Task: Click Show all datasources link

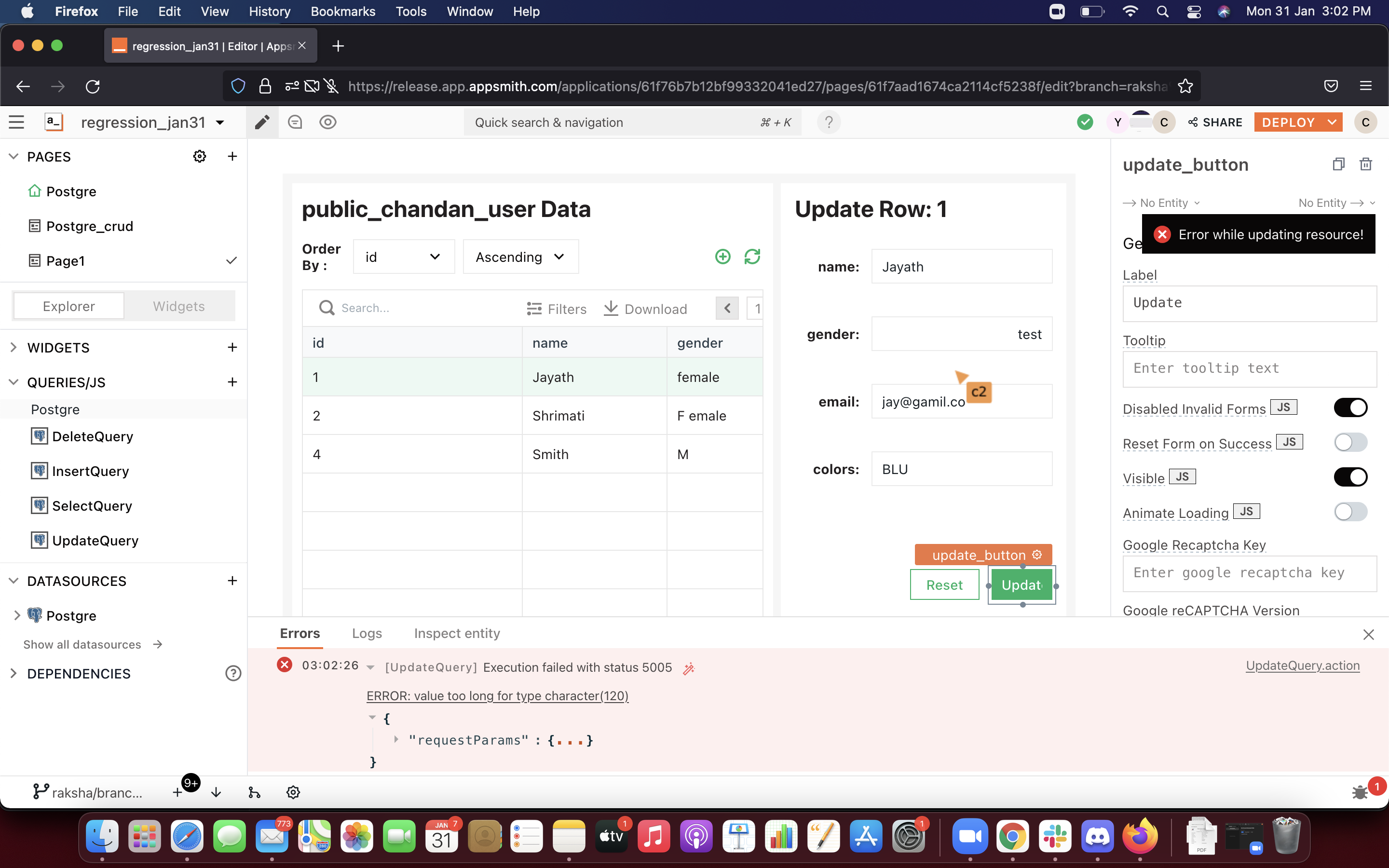Action: [x=93, y=644]
